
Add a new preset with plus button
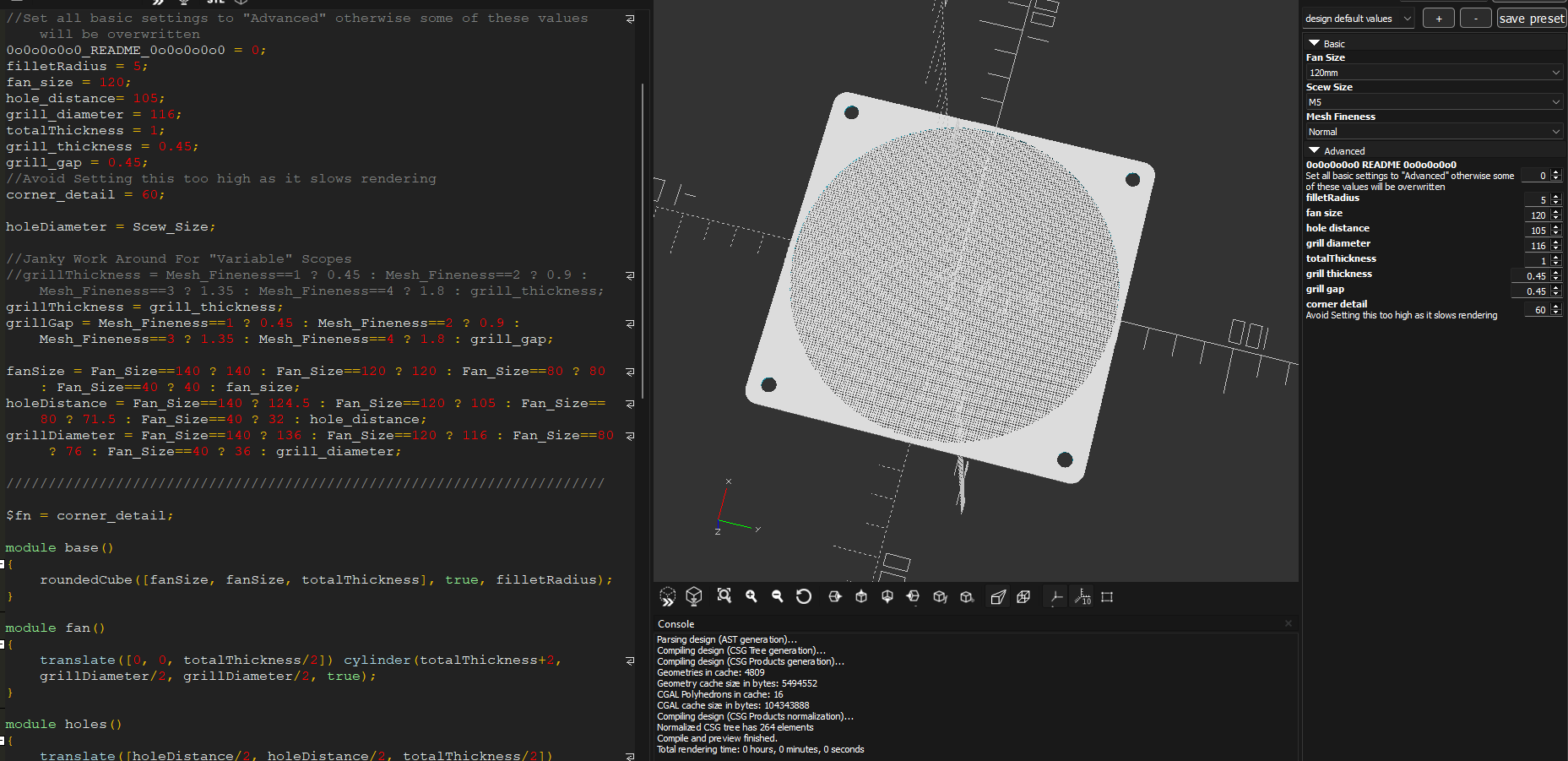tap(1439, 19)
